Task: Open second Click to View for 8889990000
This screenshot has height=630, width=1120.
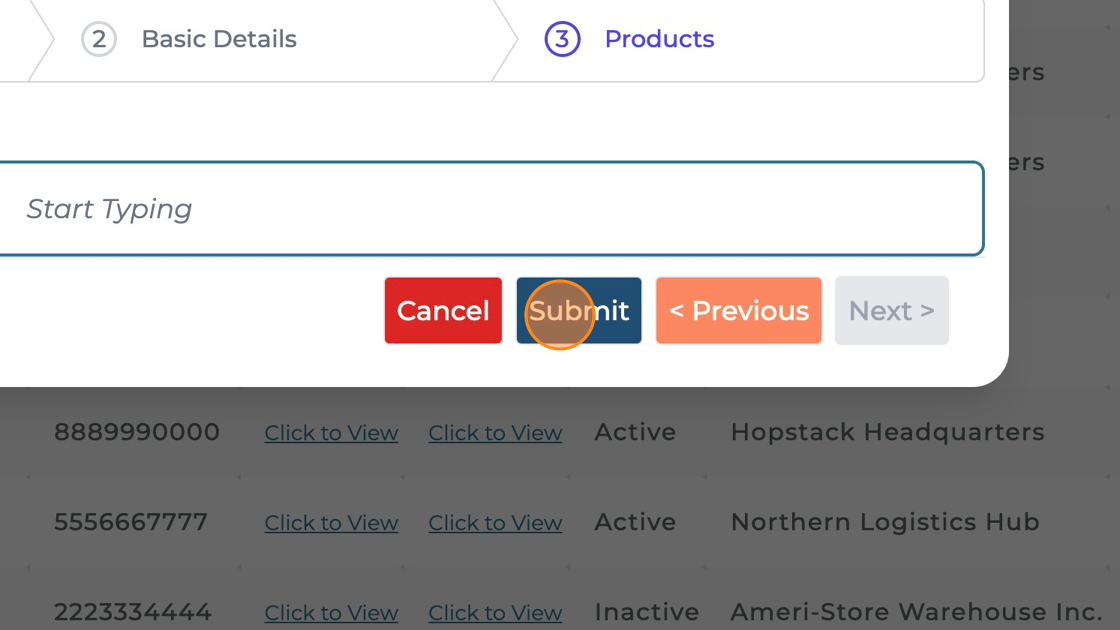Action: [x=495, y=433]
